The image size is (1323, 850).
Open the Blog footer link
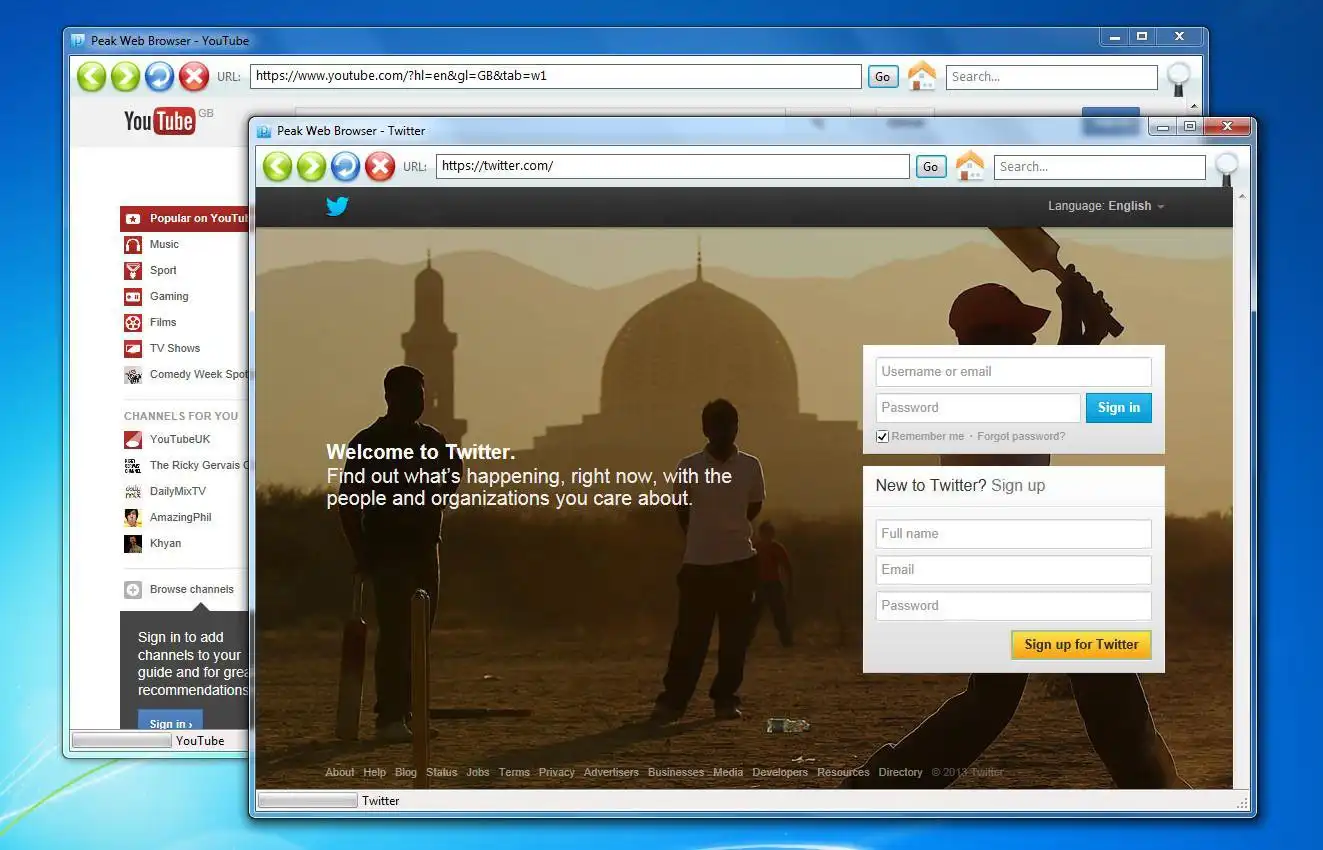point(406,772)
